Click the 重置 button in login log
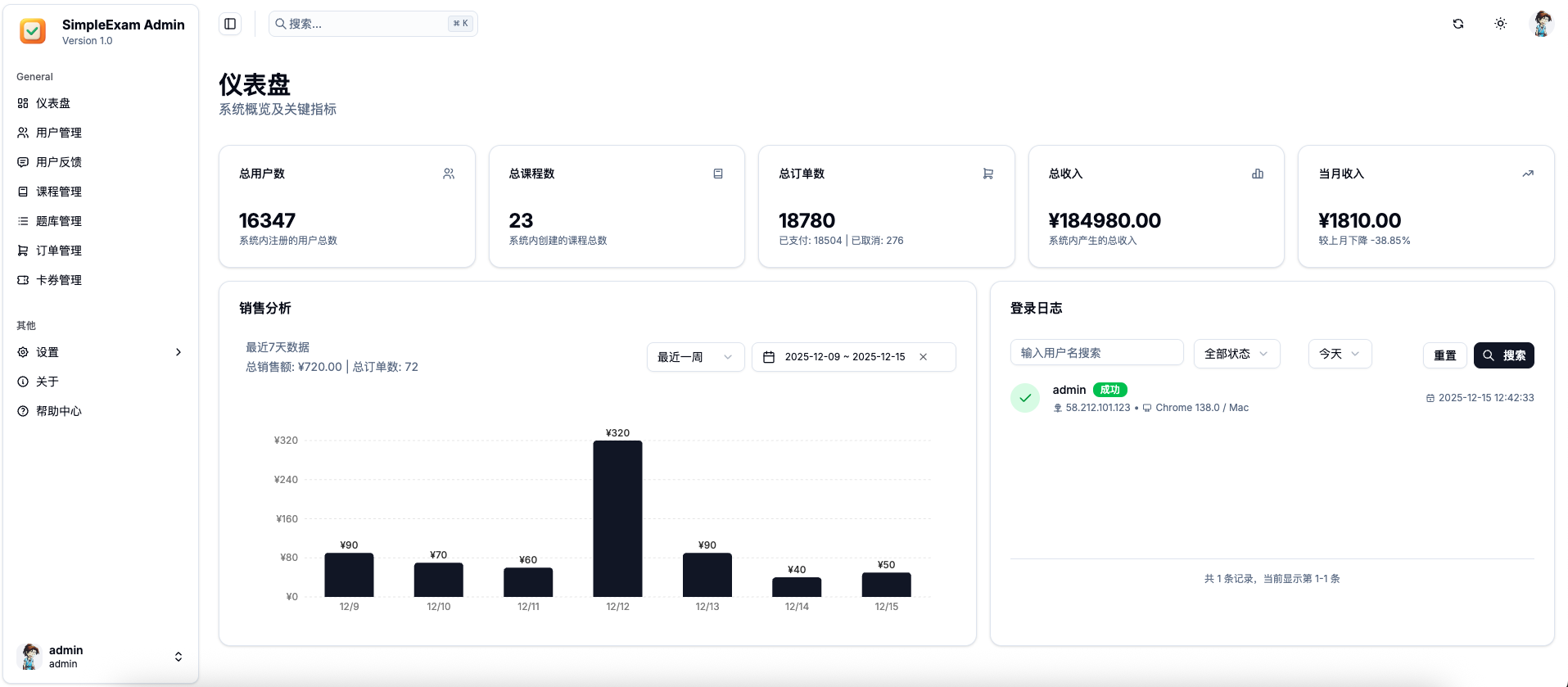 click(x=1444, y=355)
